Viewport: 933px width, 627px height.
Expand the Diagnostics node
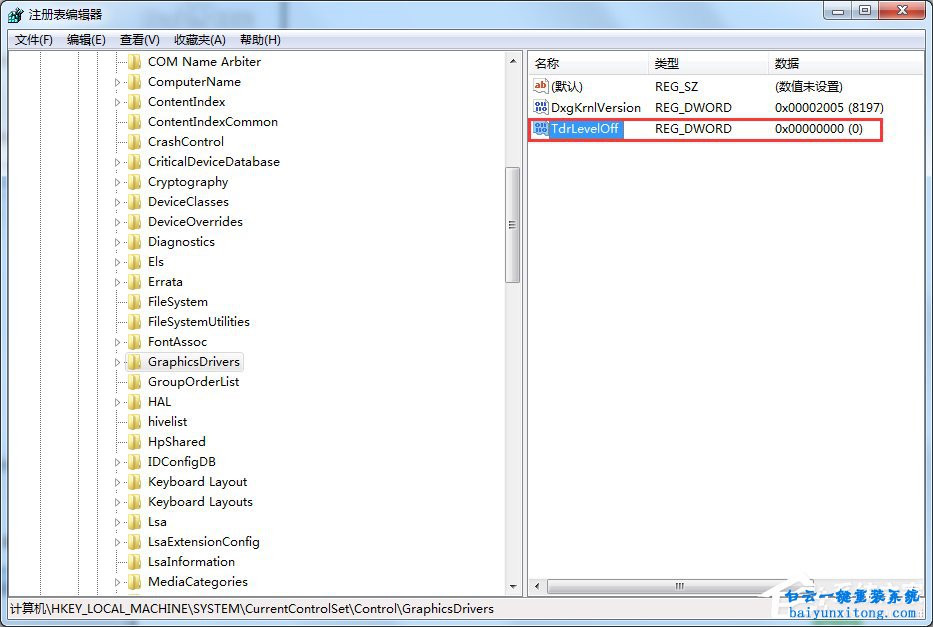click(117, 241)
